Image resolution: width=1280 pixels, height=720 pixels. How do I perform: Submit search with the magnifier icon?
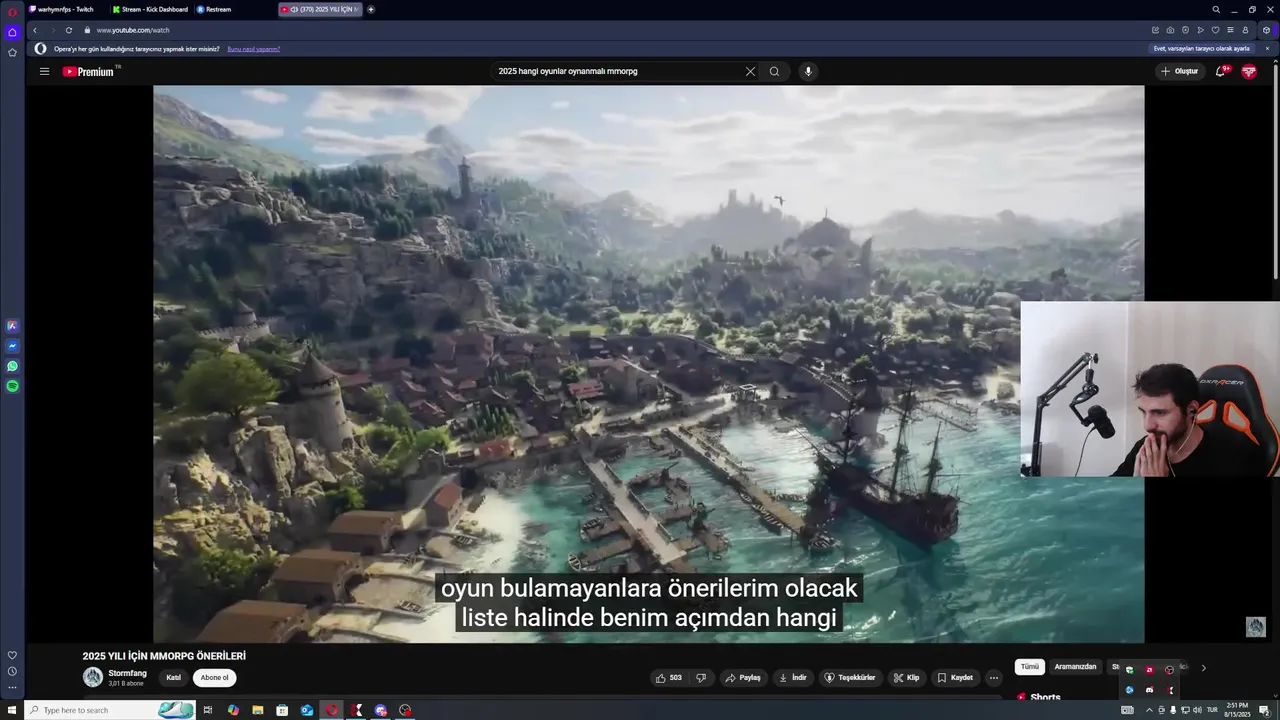tap(774, 71)
